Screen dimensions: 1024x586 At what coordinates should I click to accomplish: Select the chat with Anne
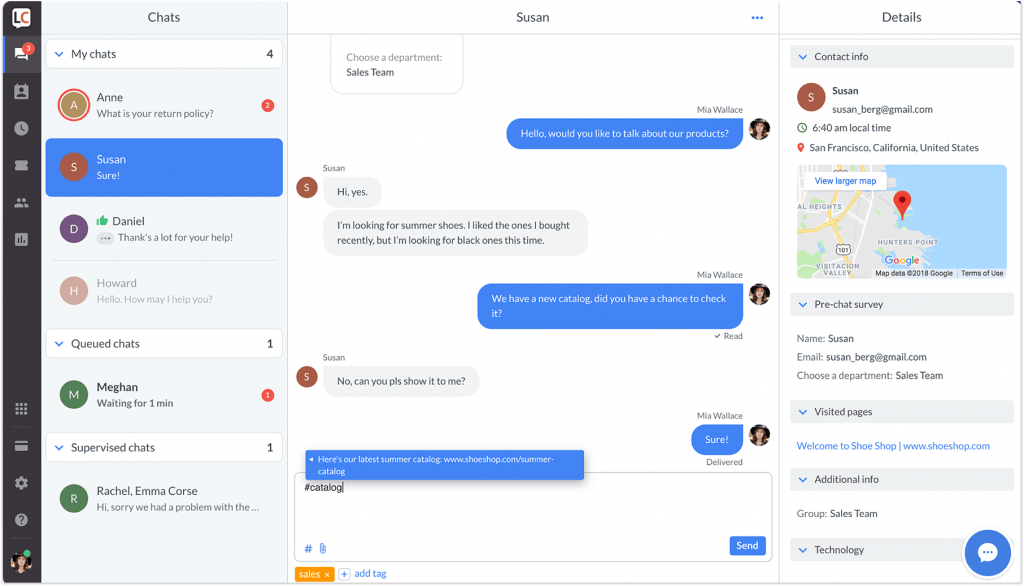tap(163, 105)
